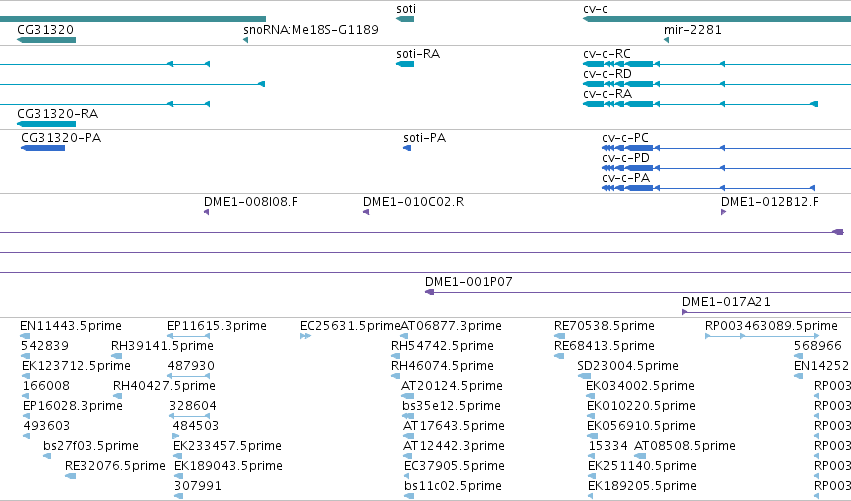Select the DME1-008I08.F arrow marker
The image size is (851, 501).
pos(206,212)
